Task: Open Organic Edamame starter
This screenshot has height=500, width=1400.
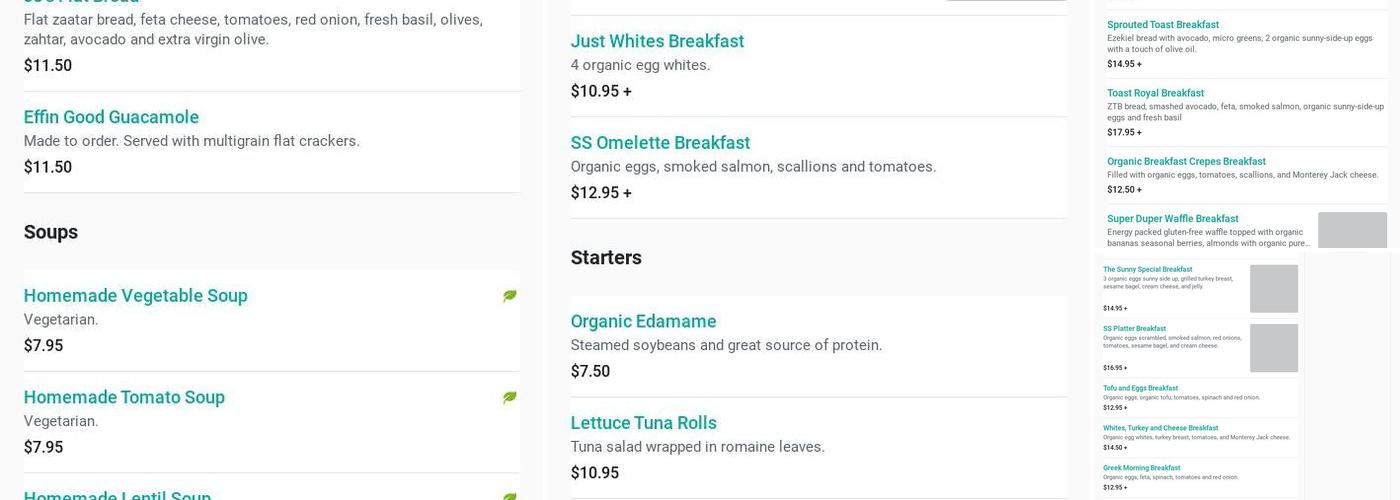Action: click(x=643, y=321)
